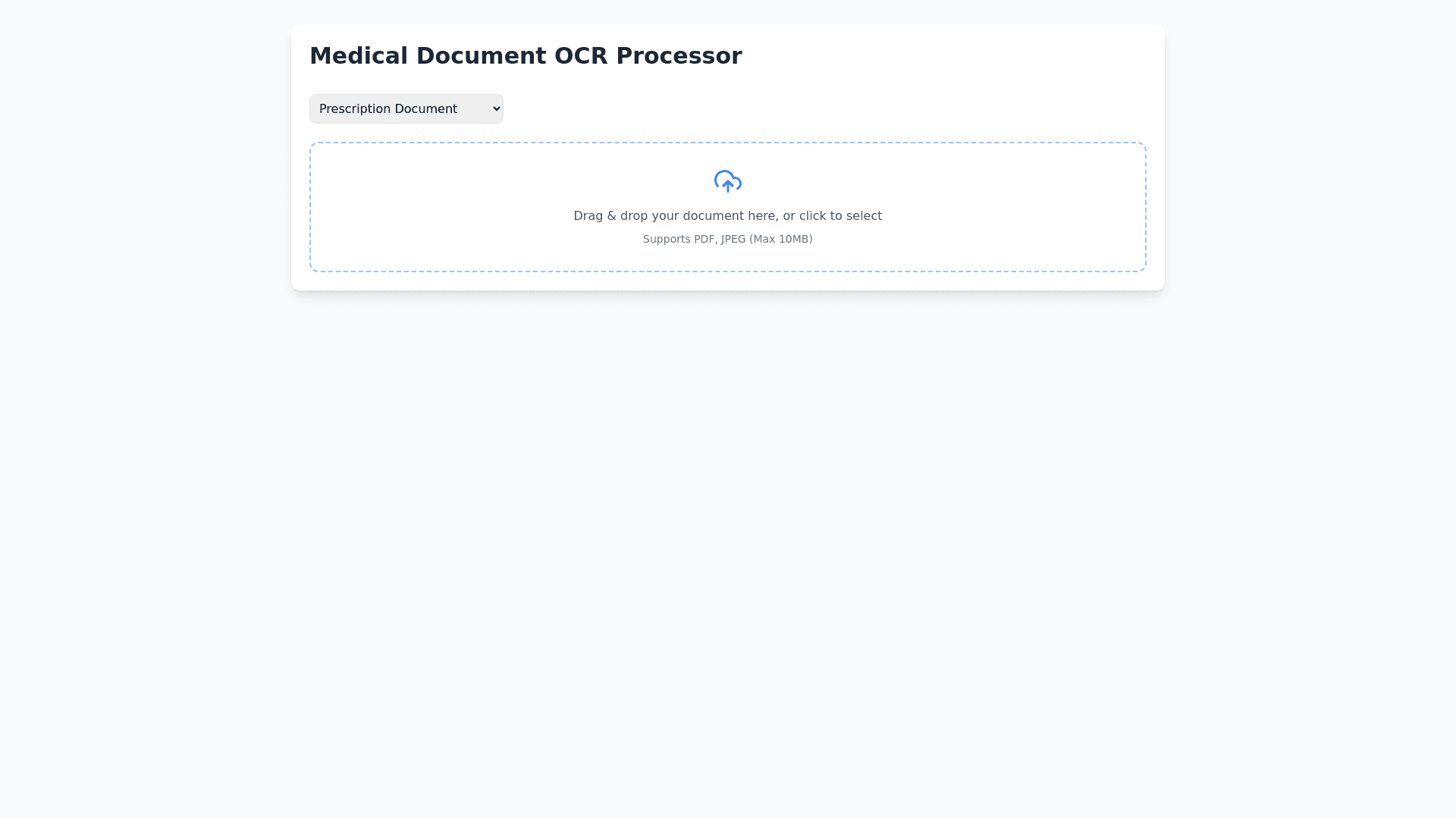Click the "Supports PDF, JPEG (Max 10MB)" note
1456x819 pixels.
click(x=727, y=240)
